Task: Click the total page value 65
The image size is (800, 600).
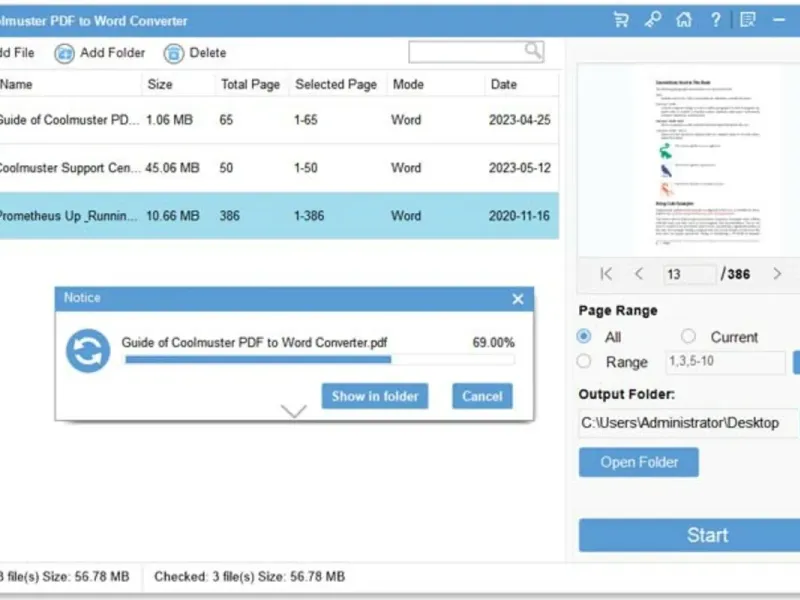Action: point(226,120)
